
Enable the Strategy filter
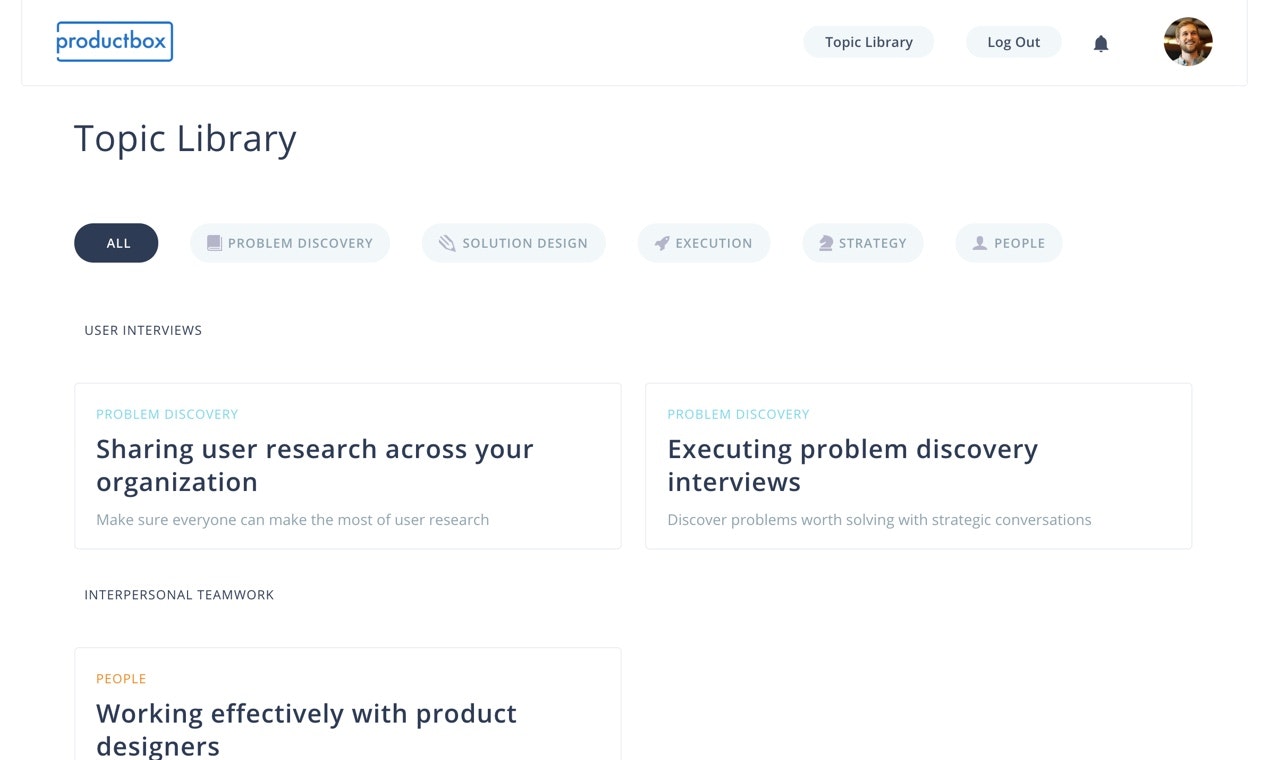[x=863, y=242]
